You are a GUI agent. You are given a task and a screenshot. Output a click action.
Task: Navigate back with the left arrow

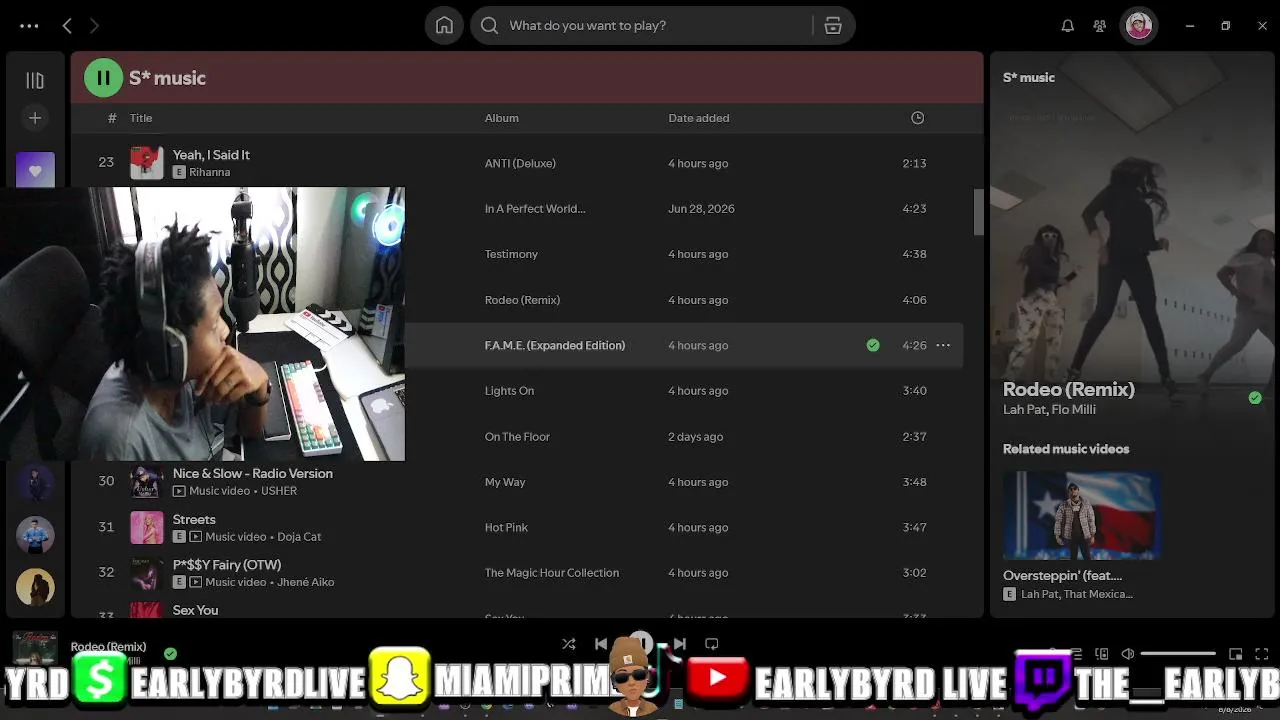[x=67, y=26]
